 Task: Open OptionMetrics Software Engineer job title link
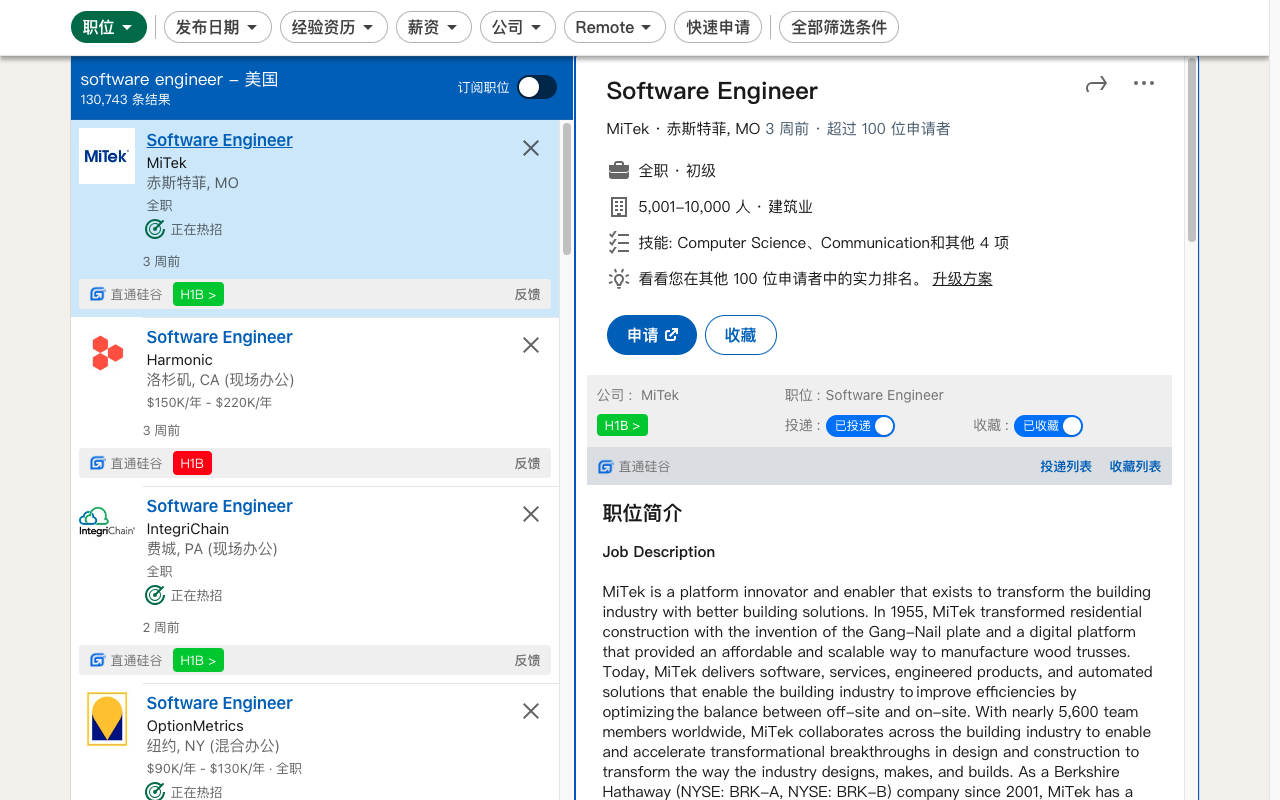pos(220,703)
